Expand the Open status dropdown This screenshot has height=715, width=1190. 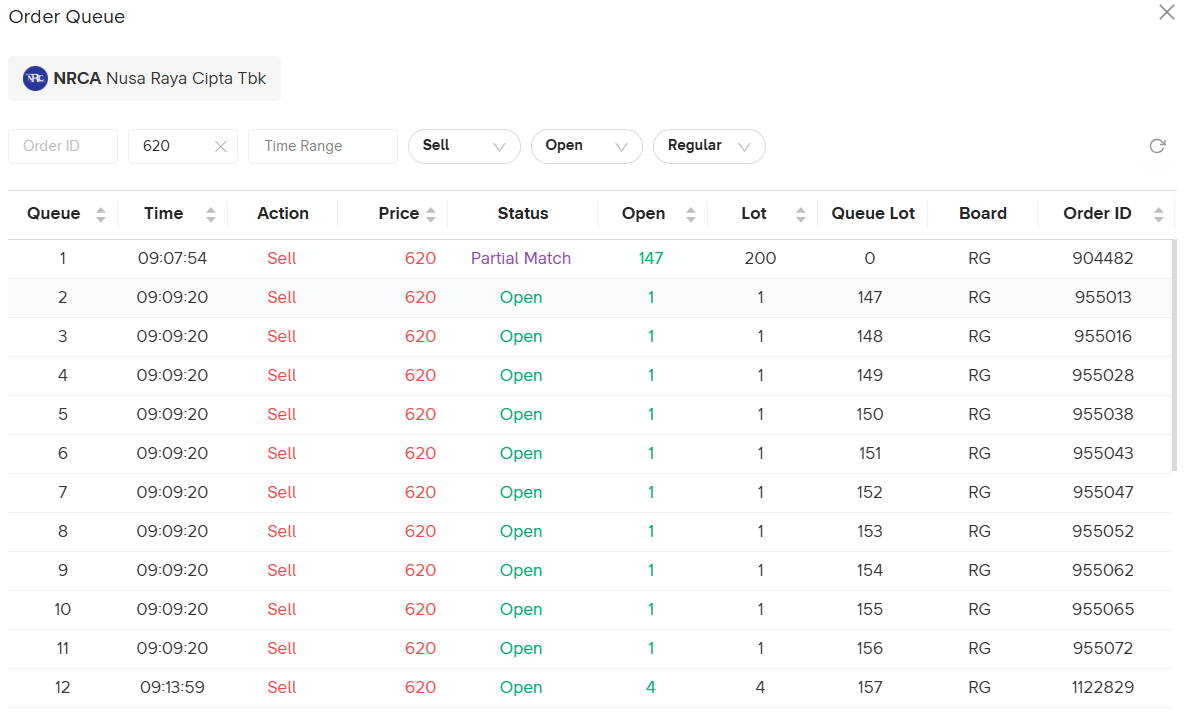tap(586, 146)
